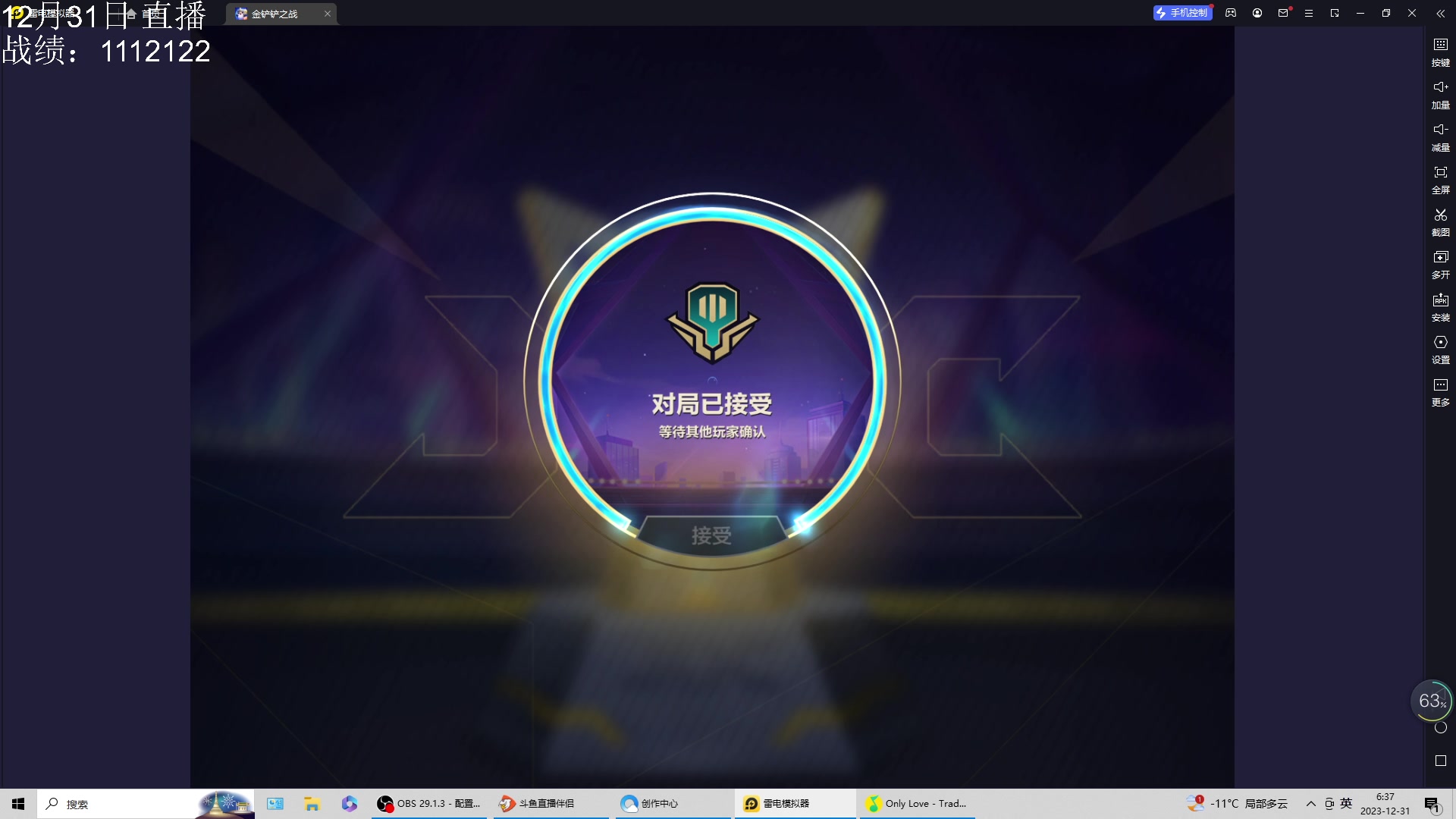This screenshot has width=1456, height=819.
Task: Click the 63% performance floating ball
Action: [1431, 701]
